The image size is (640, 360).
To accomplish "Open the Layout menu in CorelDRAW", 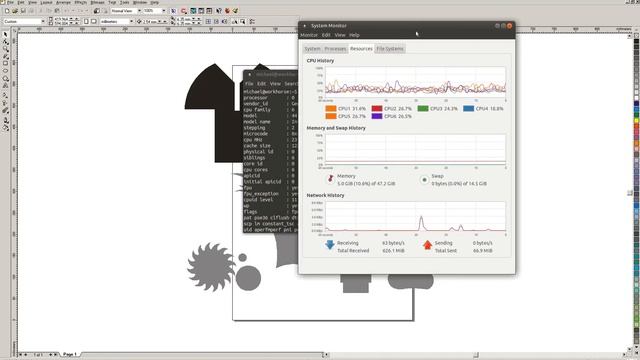I will [47, 2].
